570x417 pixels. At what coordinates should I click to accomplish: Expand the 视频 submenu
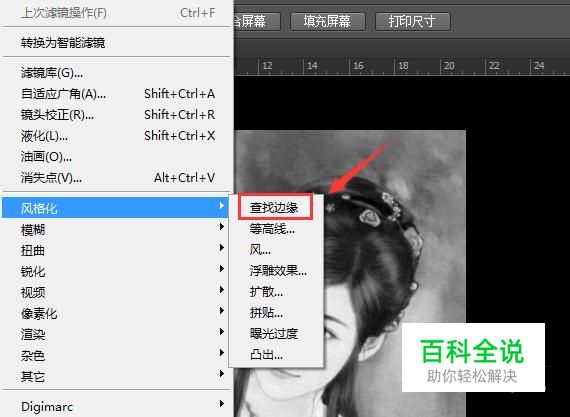116,292
